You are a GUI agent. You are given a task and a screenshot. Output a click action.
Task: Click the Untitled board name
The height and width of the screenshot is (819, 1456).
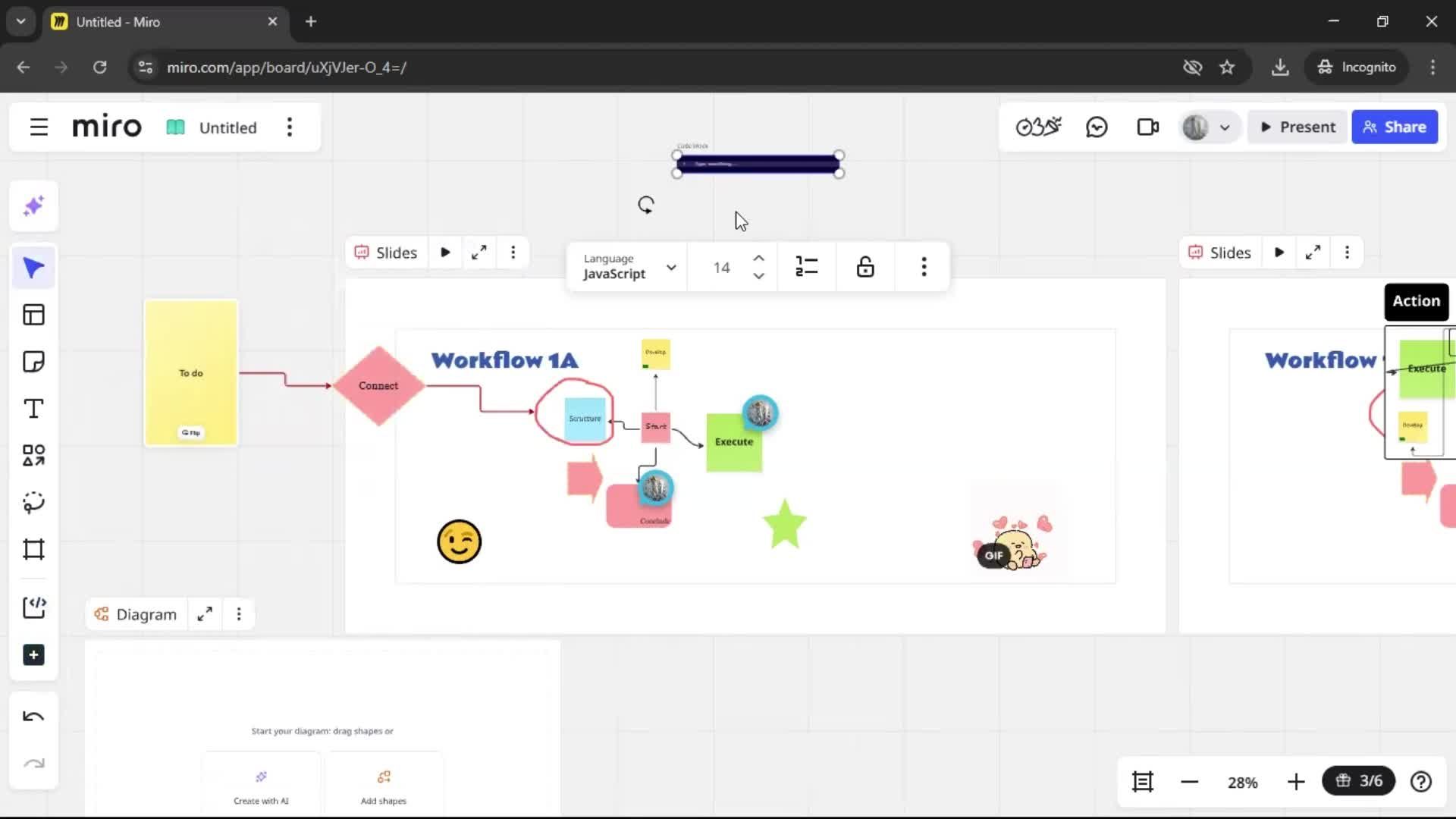tap(227, 127)
